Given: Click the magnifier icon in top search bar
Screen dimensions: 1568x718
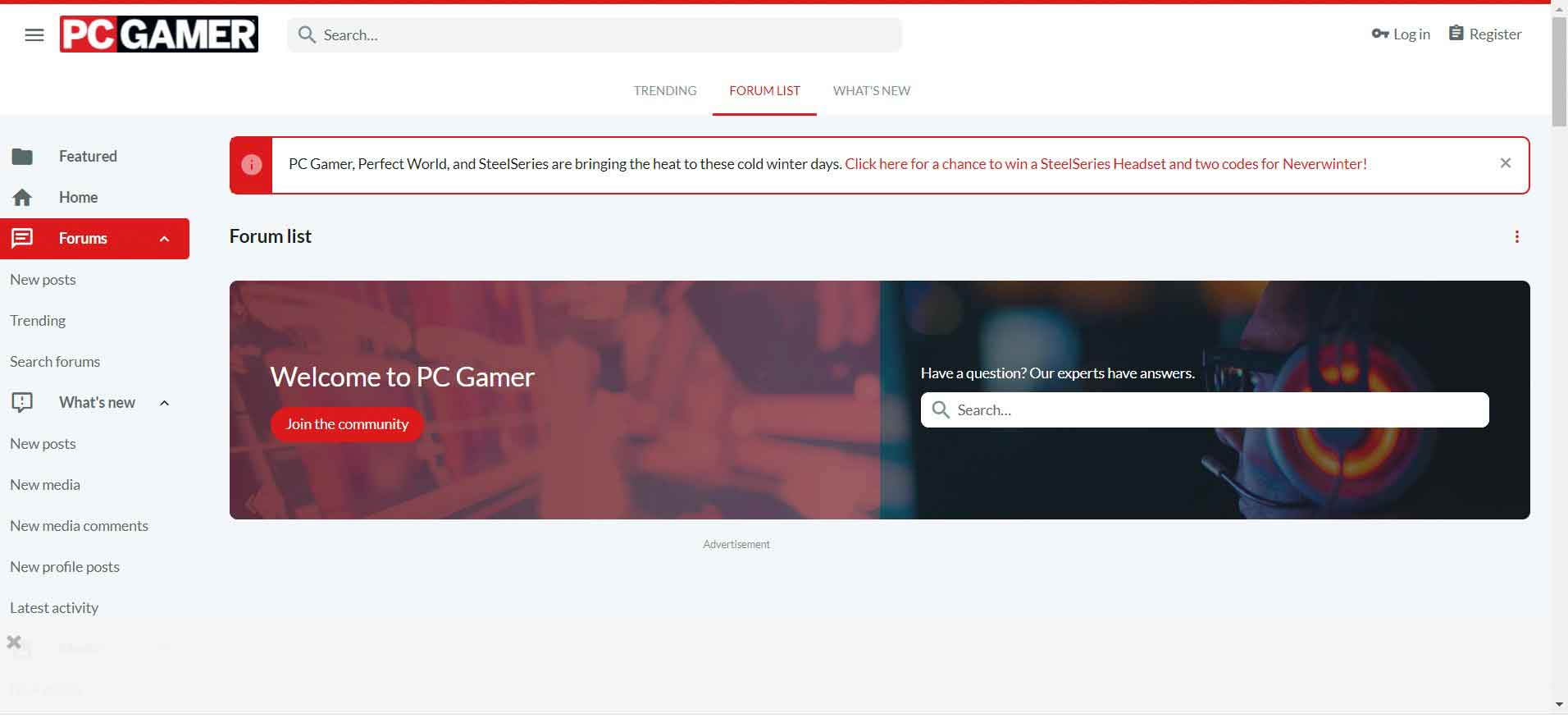Looking at the screenshot, I should 307,34.
